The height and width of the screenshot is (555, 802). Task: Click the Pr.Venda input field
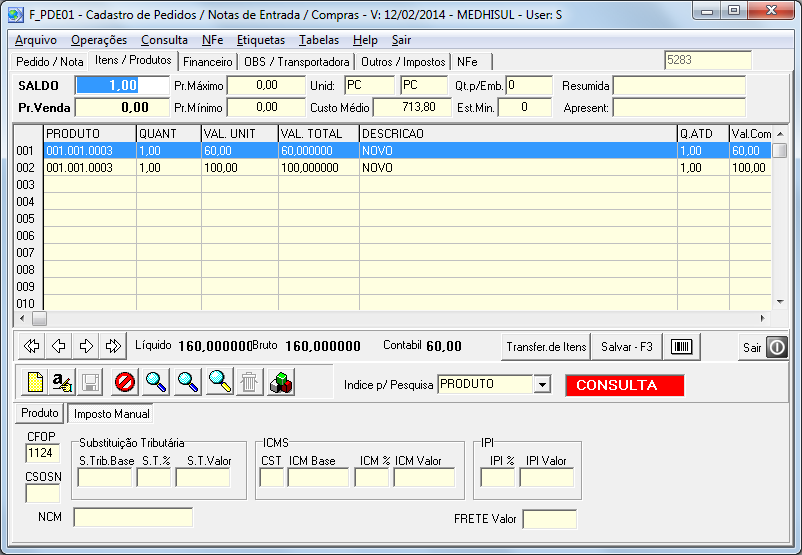point(122,107)
